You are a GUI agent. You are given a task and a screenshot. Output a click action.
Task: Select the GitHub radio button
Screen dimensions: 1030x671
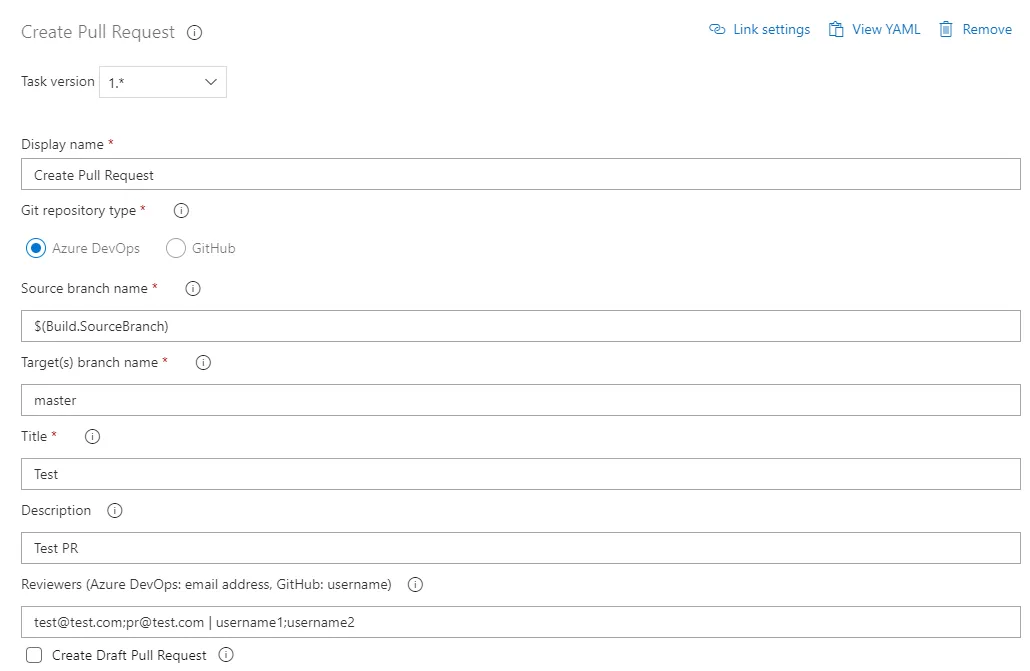tap(176, 248)
